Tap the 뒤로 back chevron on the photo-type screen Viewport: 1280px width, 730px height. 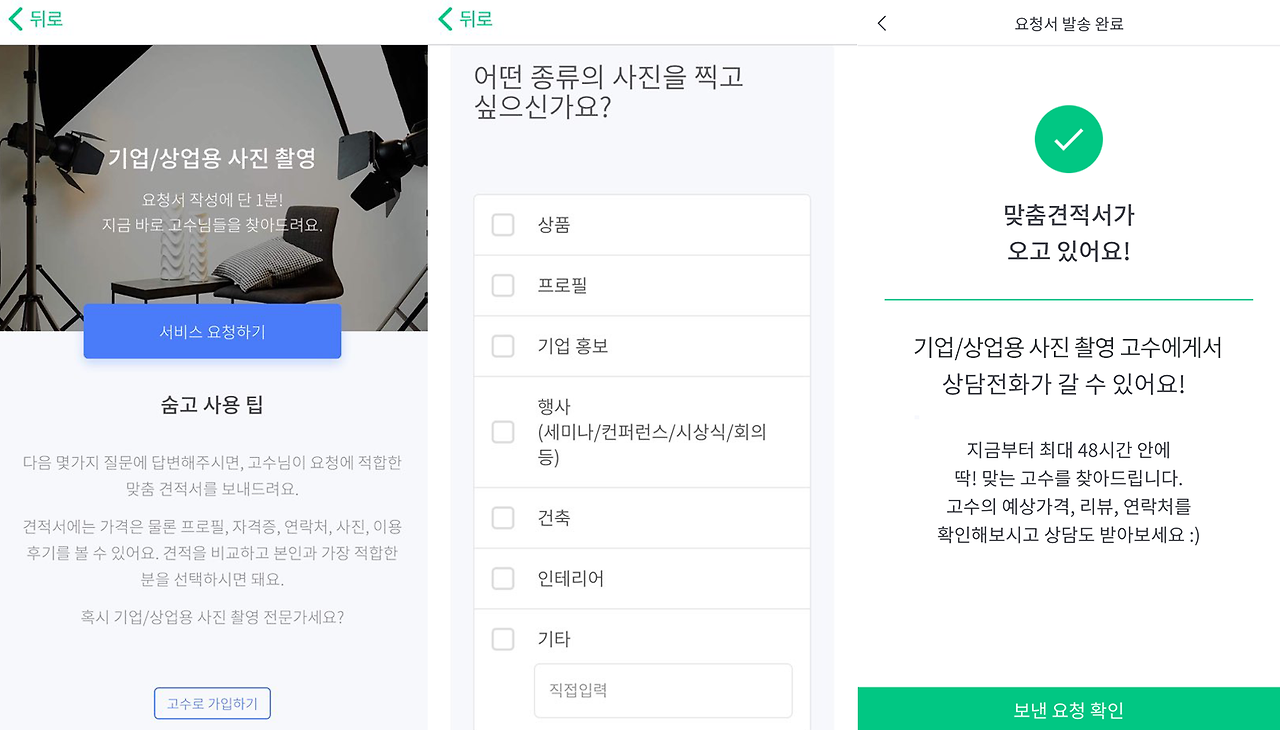click(444, 18)
